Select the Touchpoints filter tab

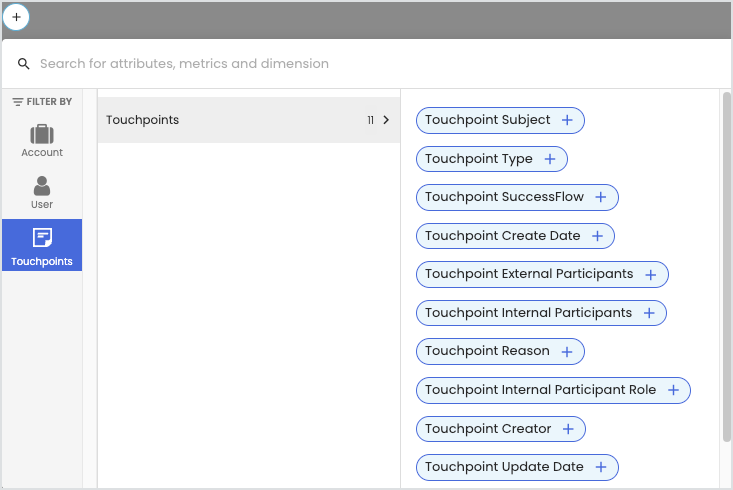[42, 245]
